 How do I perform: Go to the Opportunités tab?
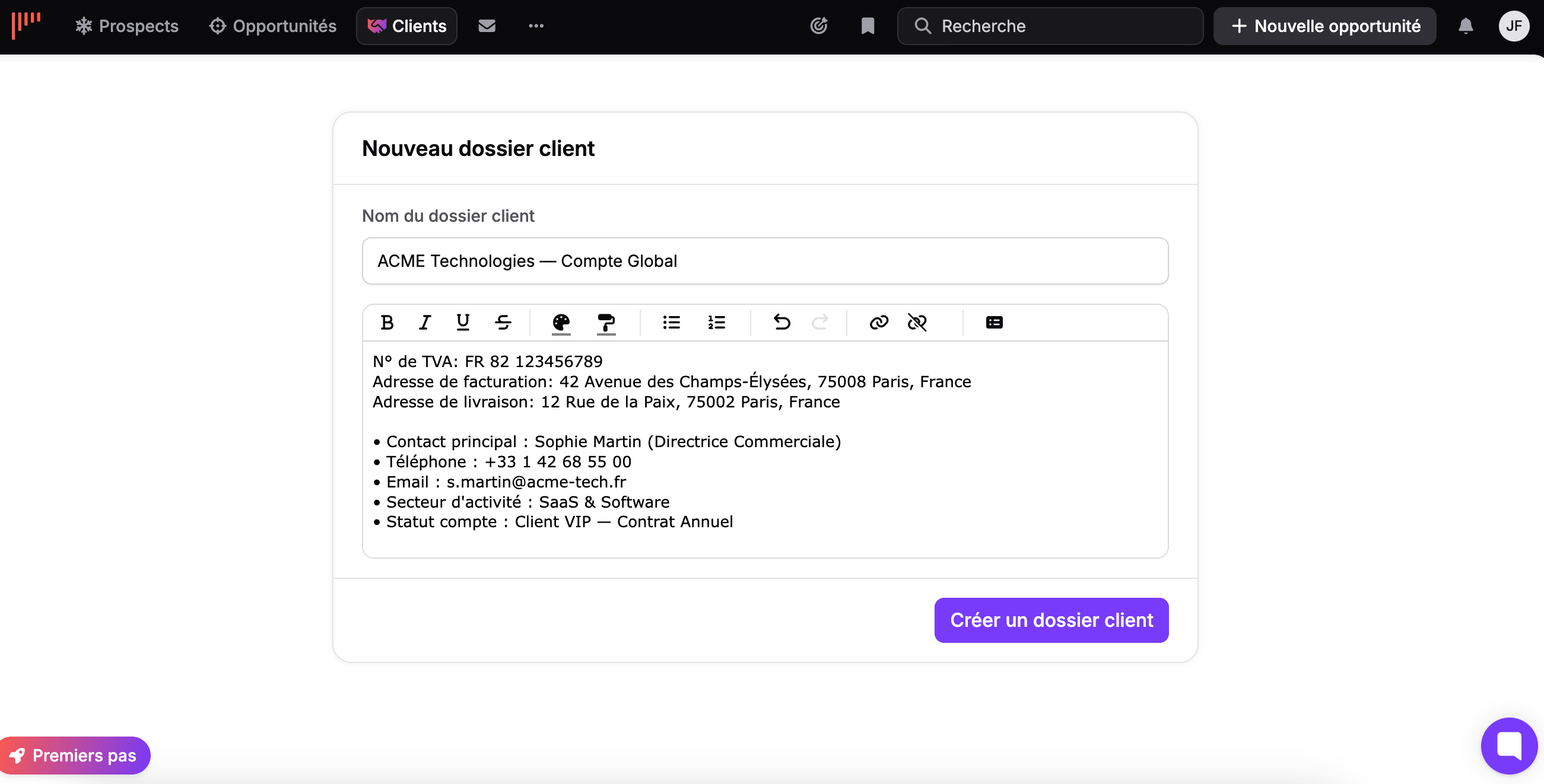coord(273,26)
